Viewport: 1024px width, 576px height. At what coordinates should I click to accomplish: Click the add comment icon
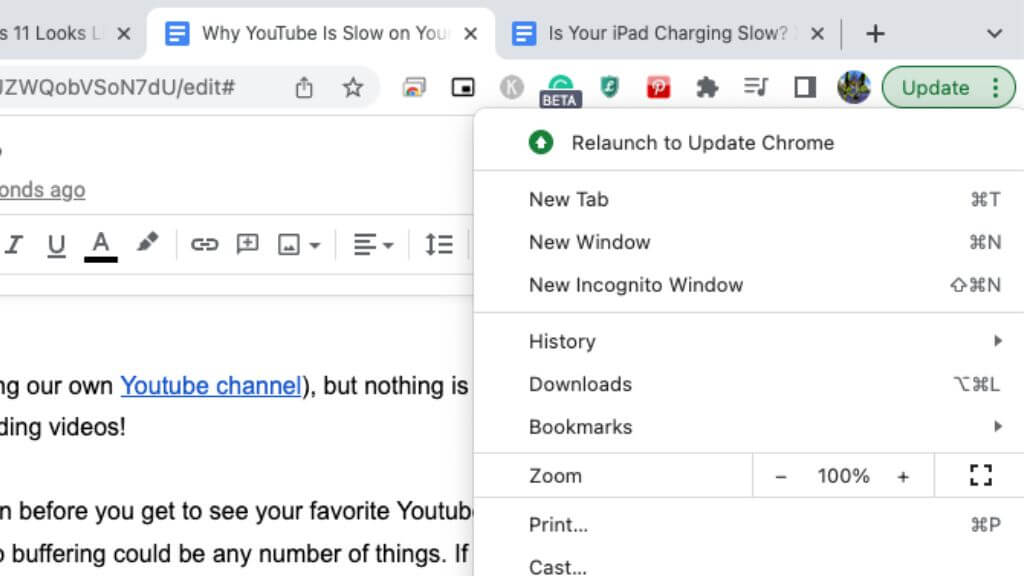pyautogui.click(x=248, y=244)
